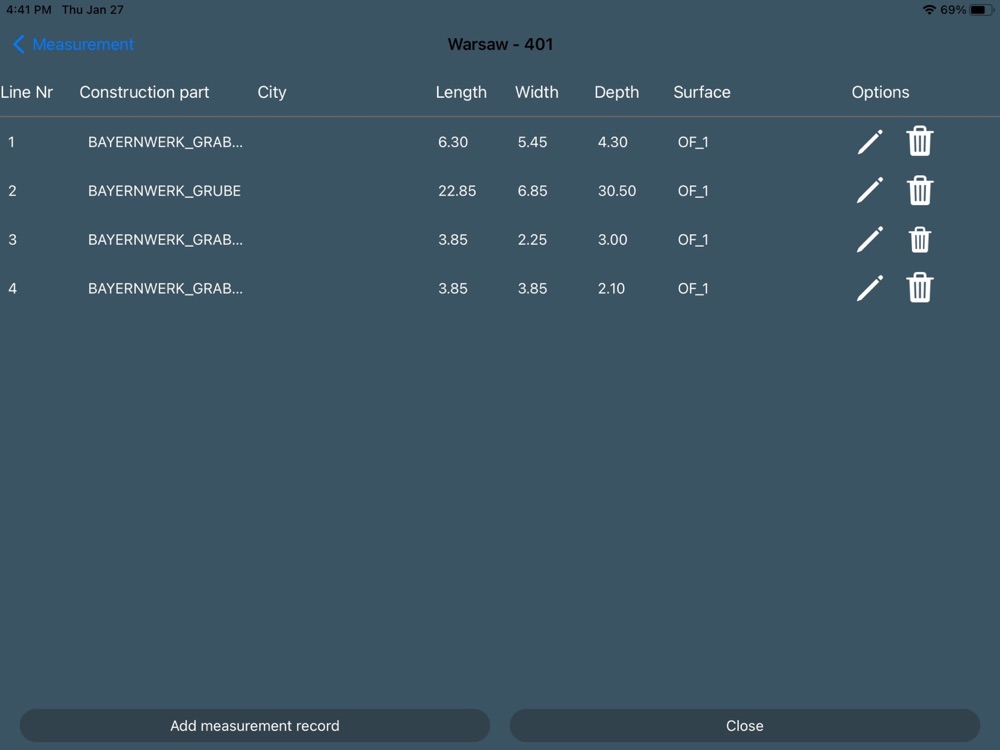Tap the Warsaw - 401 title
The height and width of the screenshot is (750, 1000).
click(500, 45)
